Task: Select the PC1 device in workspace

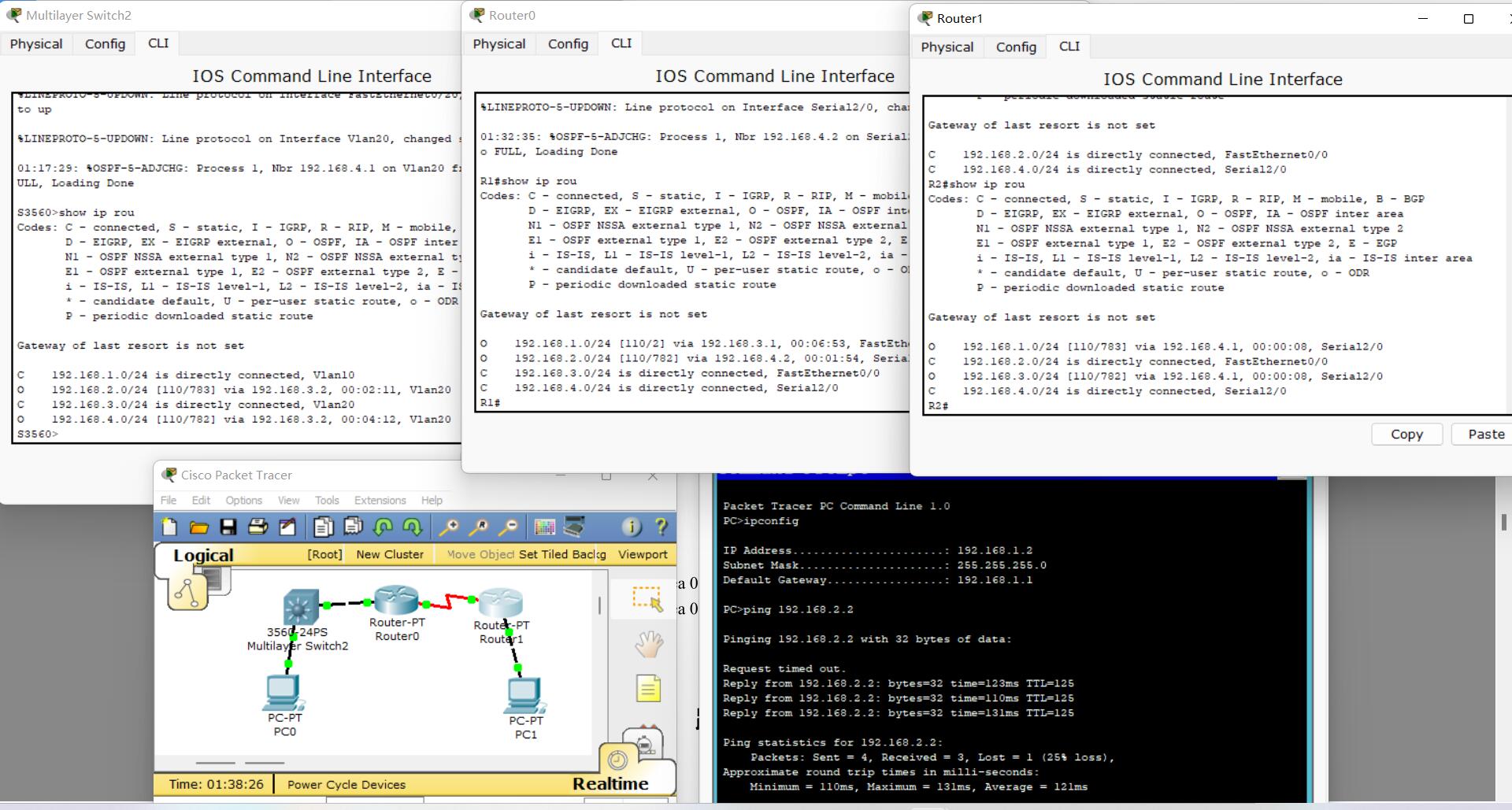Action: tap(525, 697)
